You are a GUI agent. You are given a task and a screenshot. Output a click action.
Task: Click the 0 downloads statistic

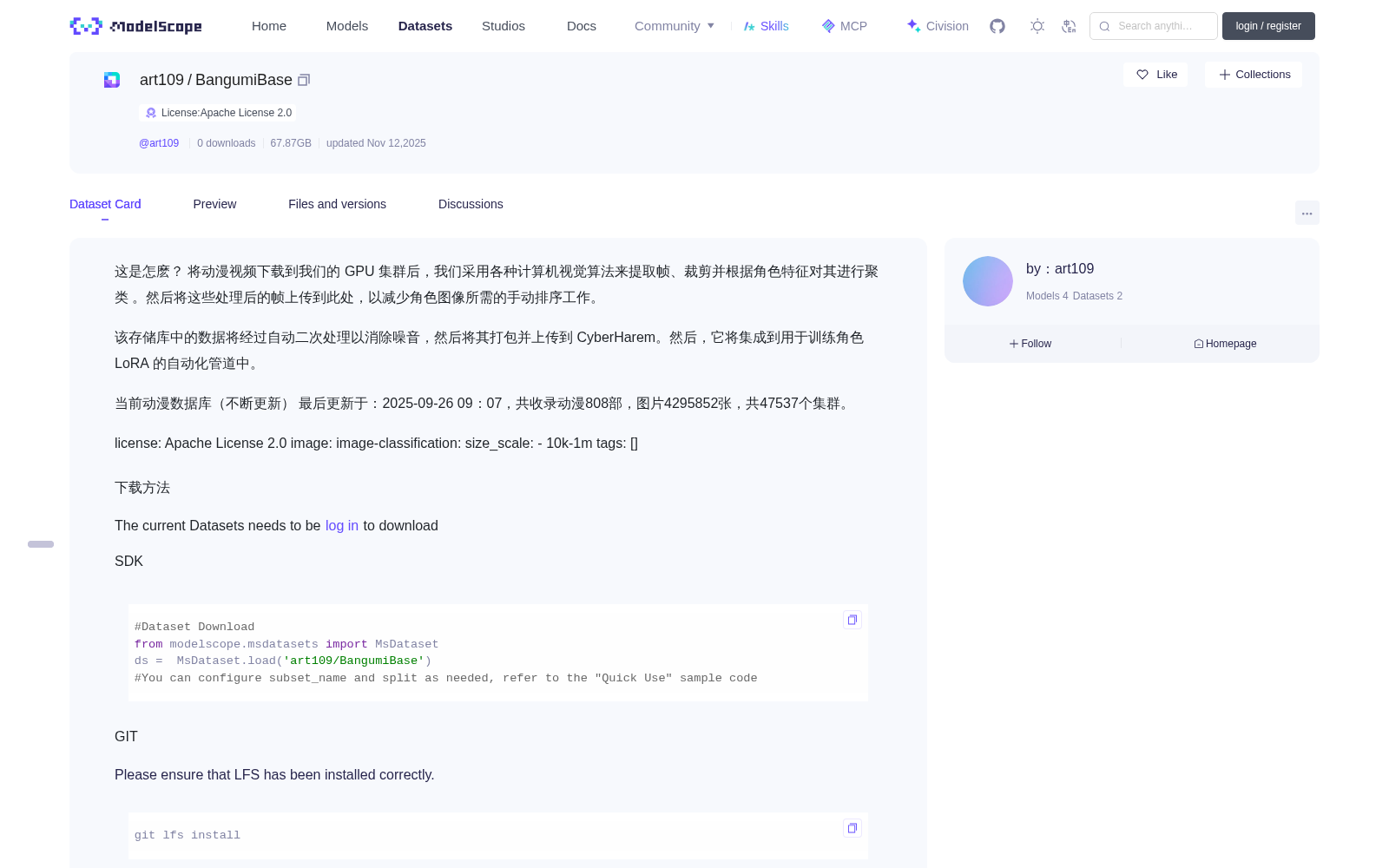tap(227, 143)
